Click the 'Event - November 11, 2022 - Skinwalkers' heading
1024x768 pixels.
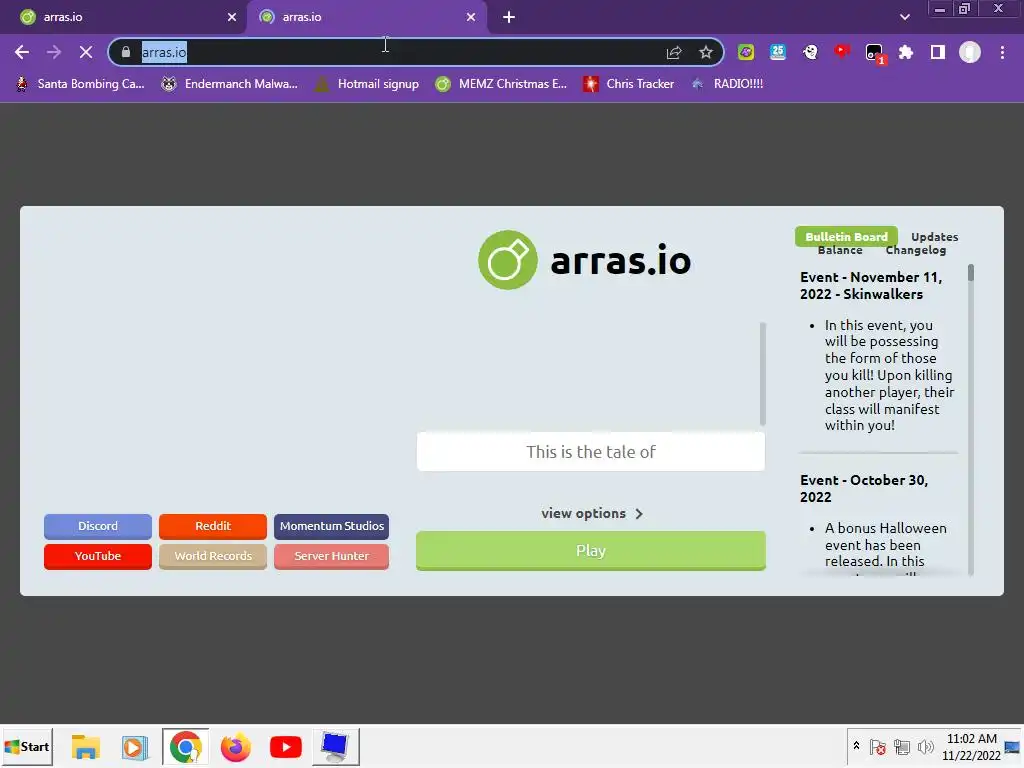tap(871, 285)
